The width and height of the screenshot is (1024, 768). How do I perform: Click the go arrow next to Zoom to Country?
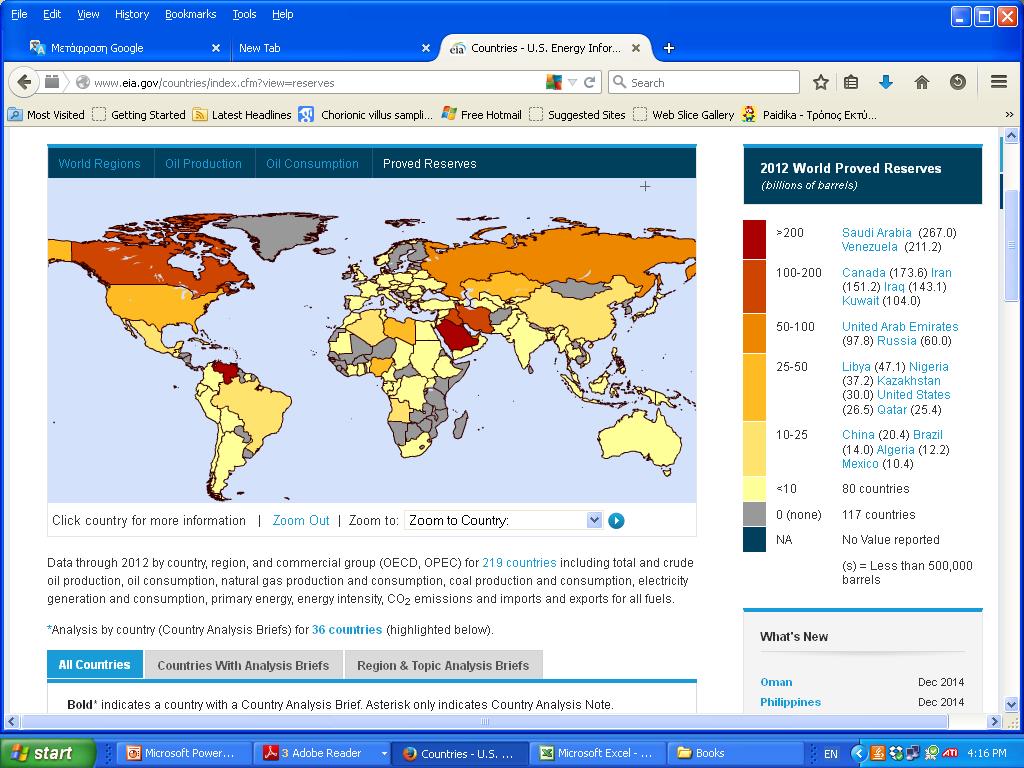(616, 520)
